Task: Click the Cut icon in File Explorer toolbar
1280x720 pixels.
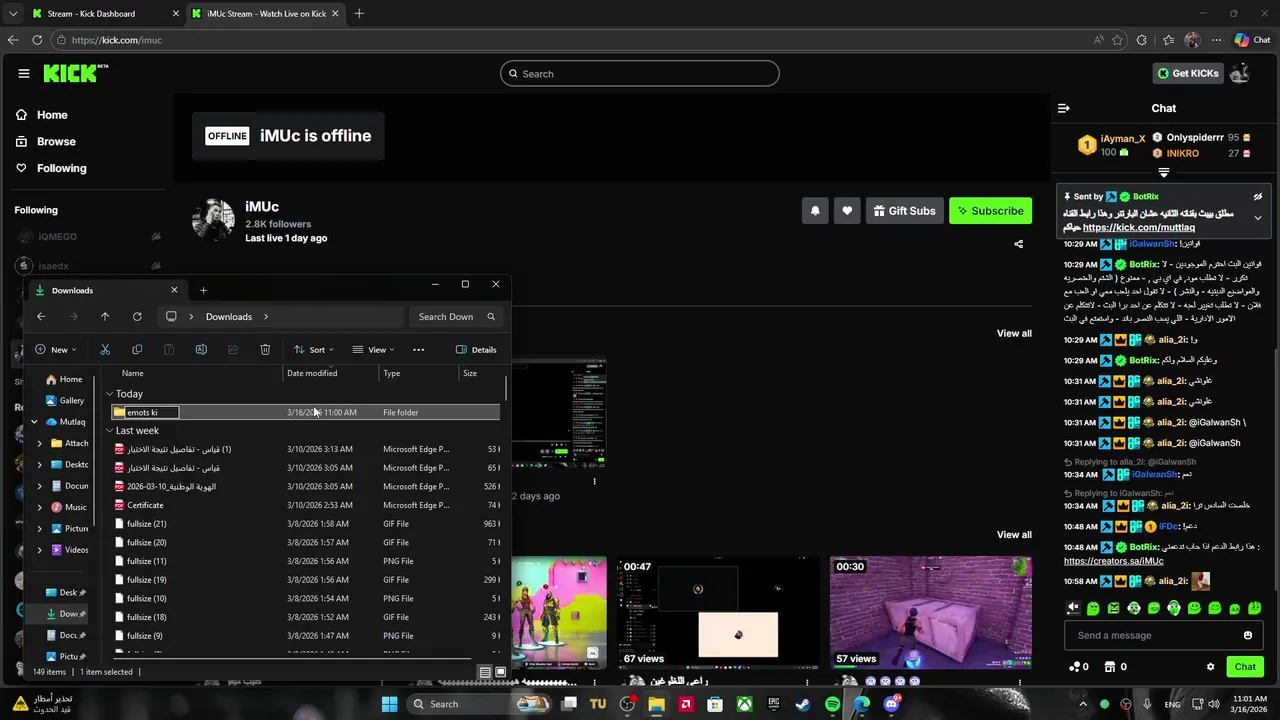Action: (x=105, y=350)
